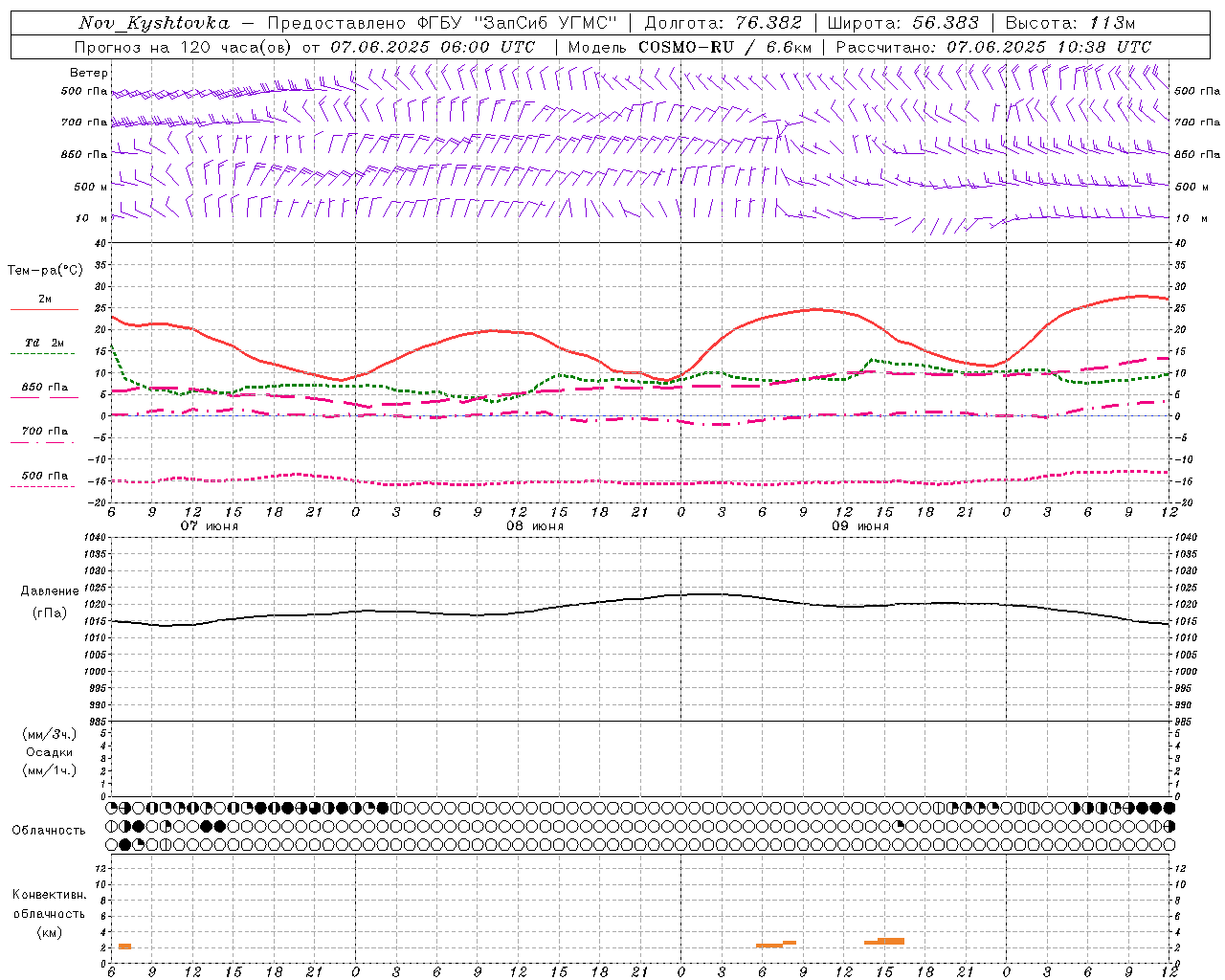Click the 'Осадки' precipitation label
This screenshot has height=980, width=1225.
(x=50, y=752)
